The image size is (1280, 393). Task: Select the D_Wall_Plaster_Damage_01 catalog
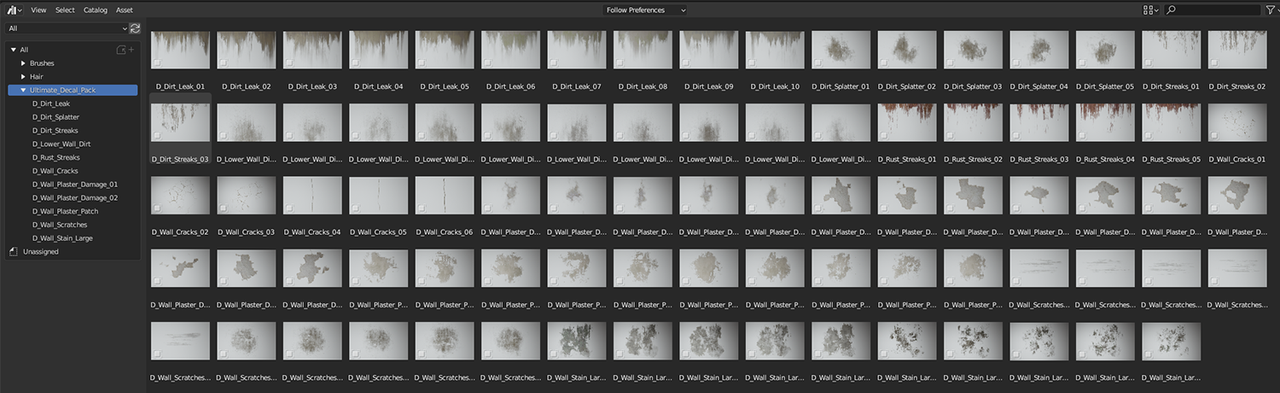(74, 184)
